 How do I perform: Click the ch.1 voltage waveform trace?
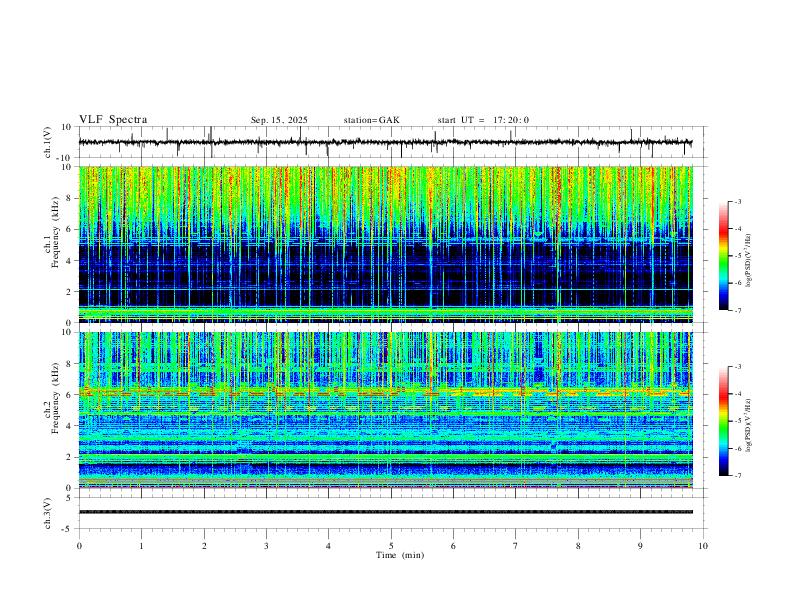(385, 142)
